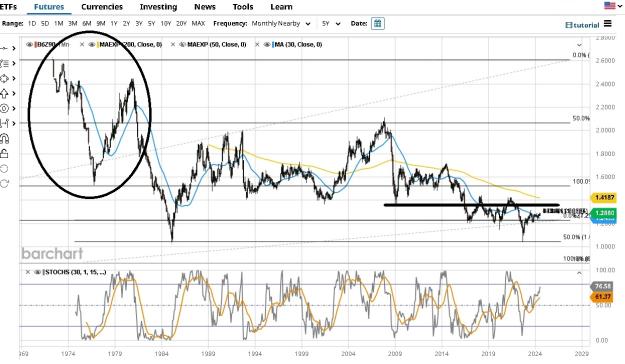
Task: Click the US flag country selector
Action: (x=610, y=6)
